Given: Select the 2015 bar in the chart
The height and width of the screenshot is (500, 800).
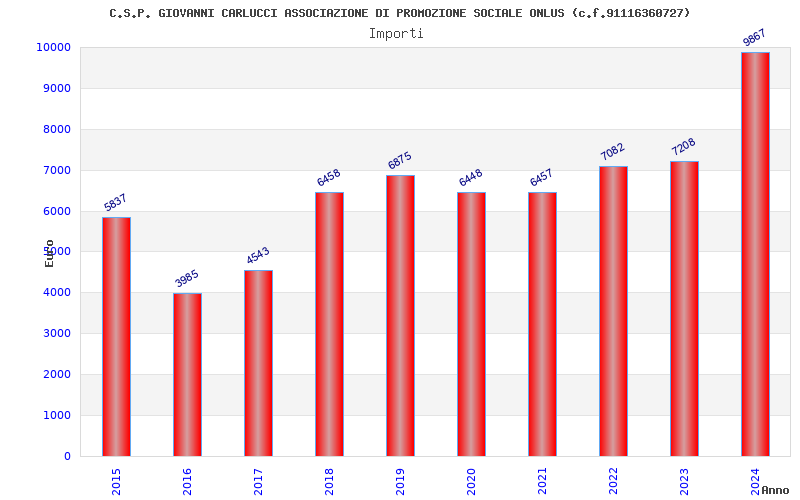Looking at the screenshot, I should pyautogui.click(x=116, y=337).
